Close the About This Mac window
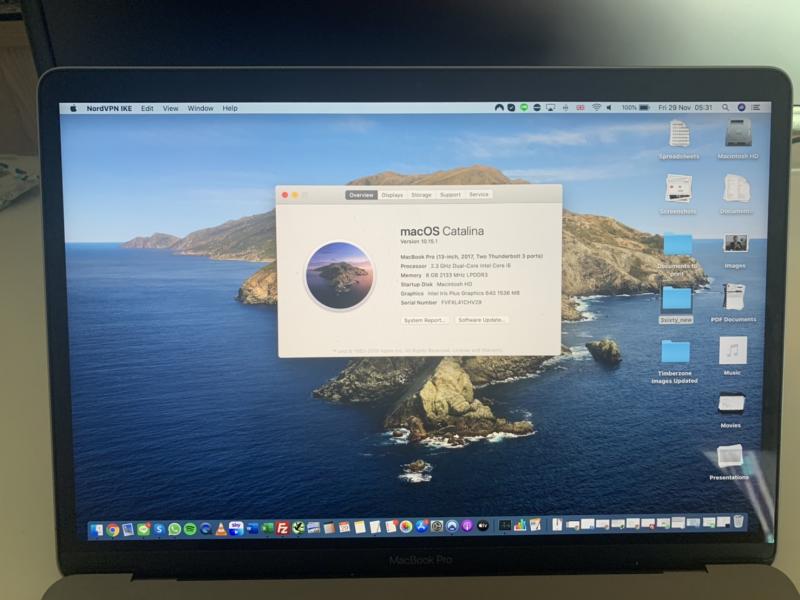800x600 pixels. click(285, 195)
